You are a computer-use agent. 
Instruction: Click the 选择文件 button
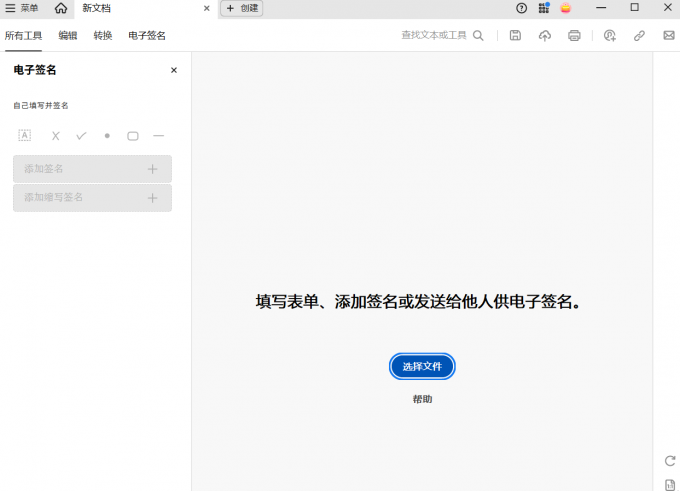click(422, 367)
